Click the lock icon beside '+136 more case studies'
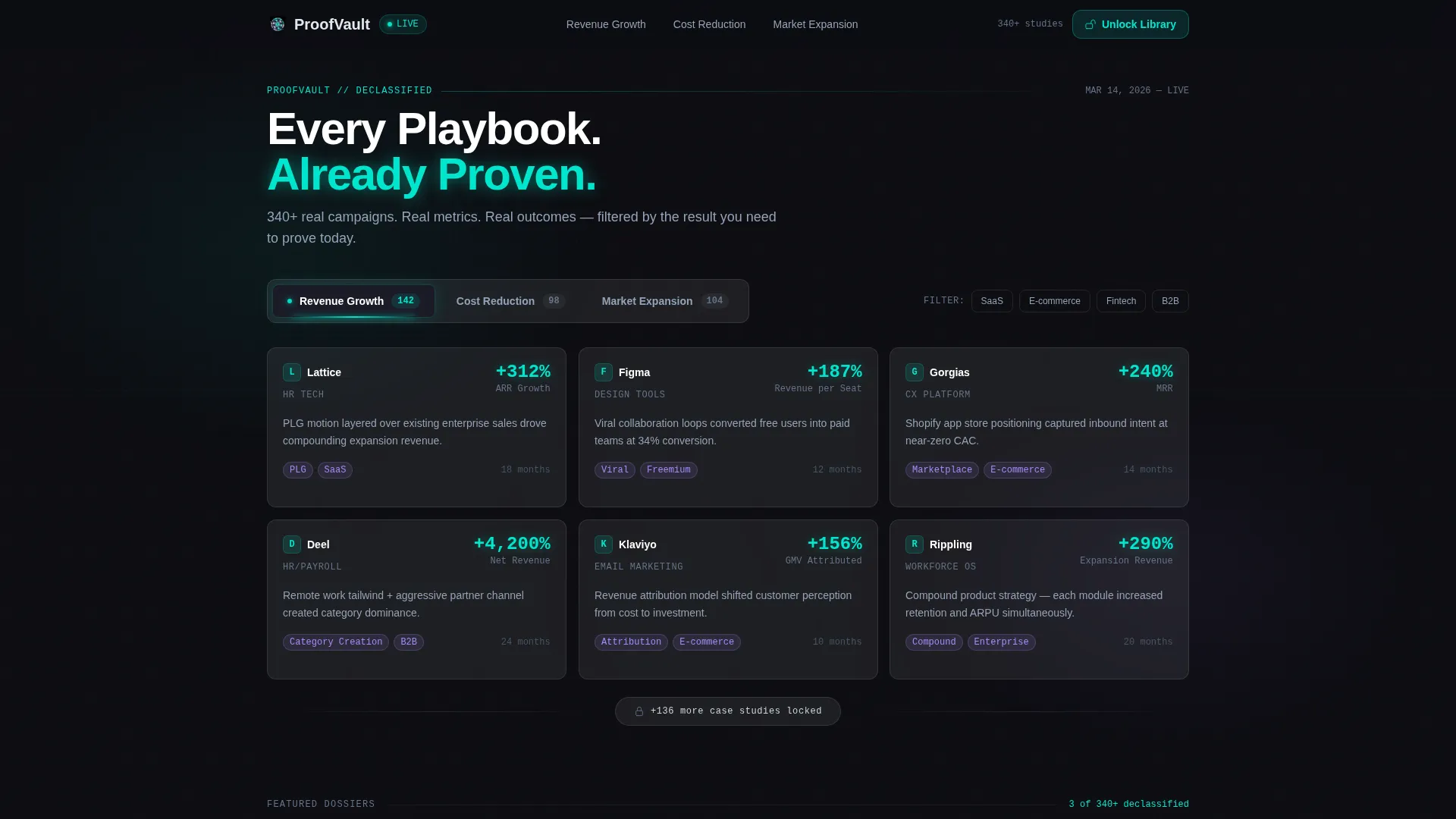Screen dimensions: 1456x819 [x=639, y=711]
